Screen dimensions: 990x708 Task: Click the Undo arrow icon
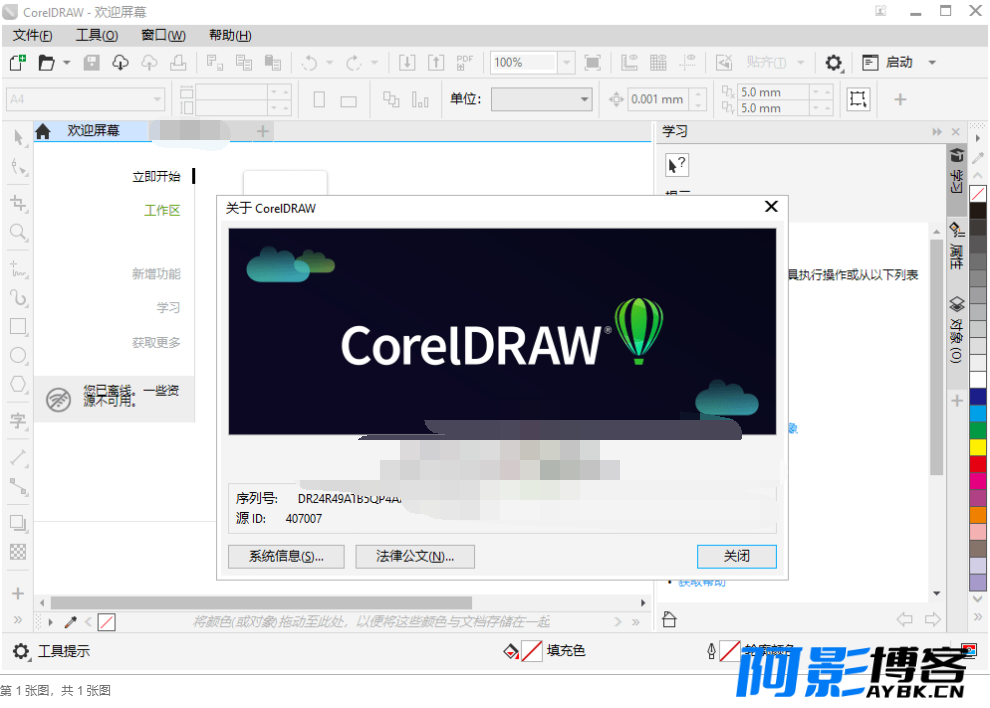[309, 63]
